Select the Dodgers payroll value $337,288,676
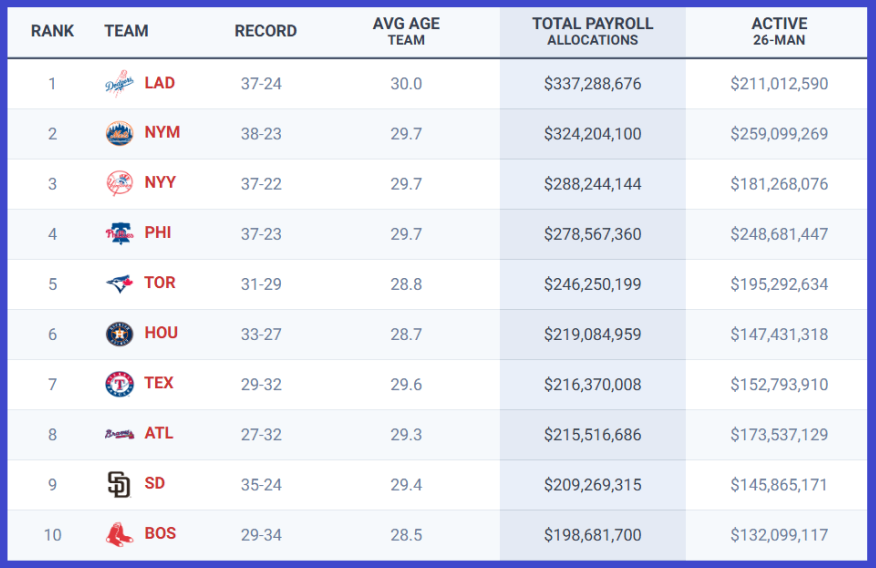The image size is (876, 568). 592,84
